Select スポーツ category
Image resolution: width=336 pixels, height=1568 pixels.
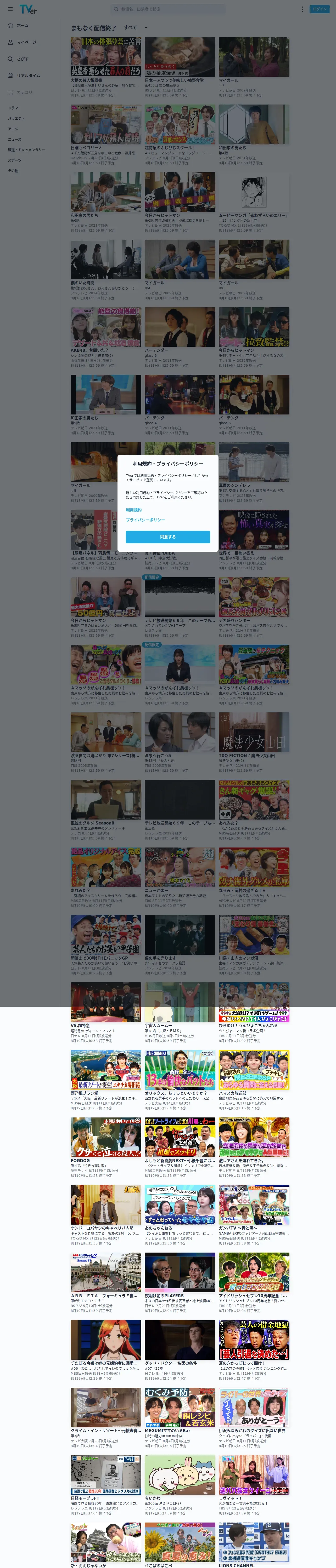pyautogui.click(x=14, y=160)
